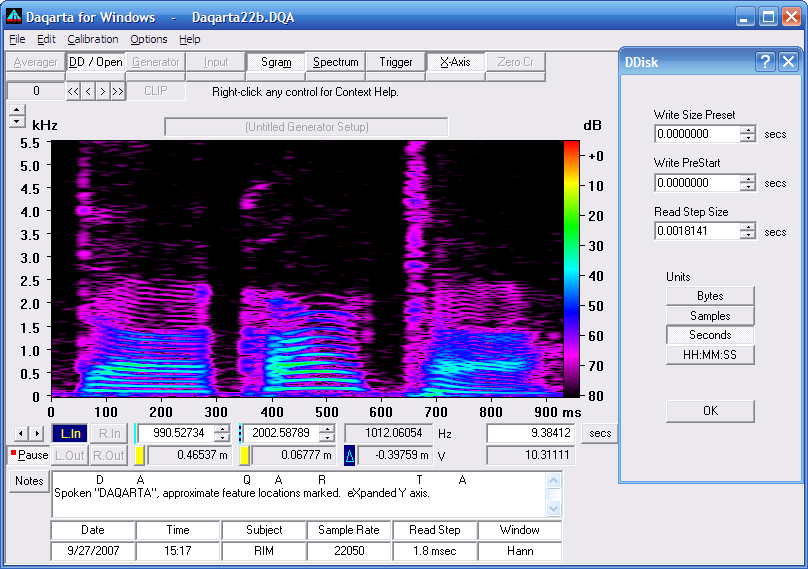Close the DDisk dialog

point(788,62)
